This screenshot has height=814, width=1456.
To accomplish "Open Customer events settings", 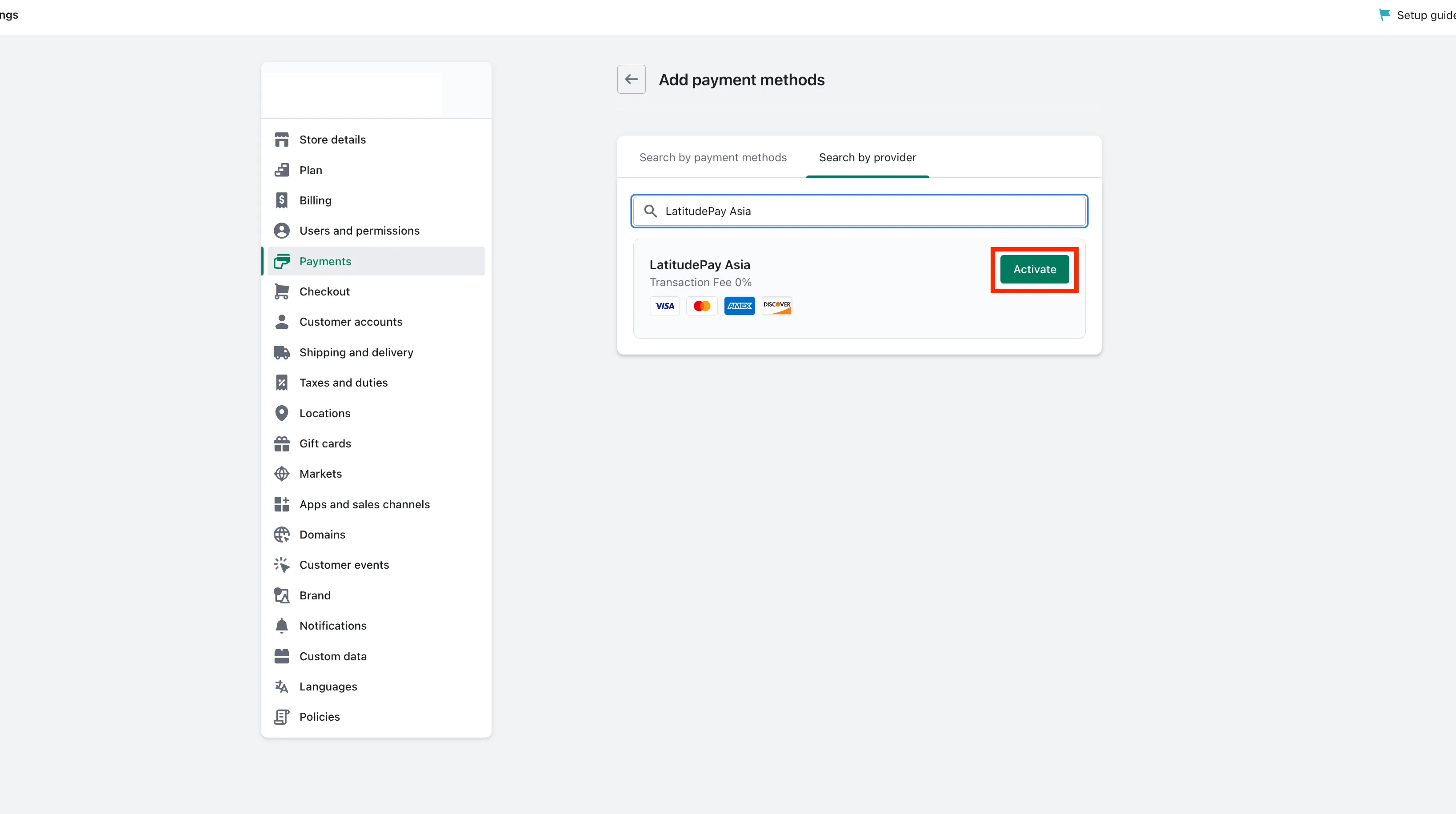I will 376,565.
